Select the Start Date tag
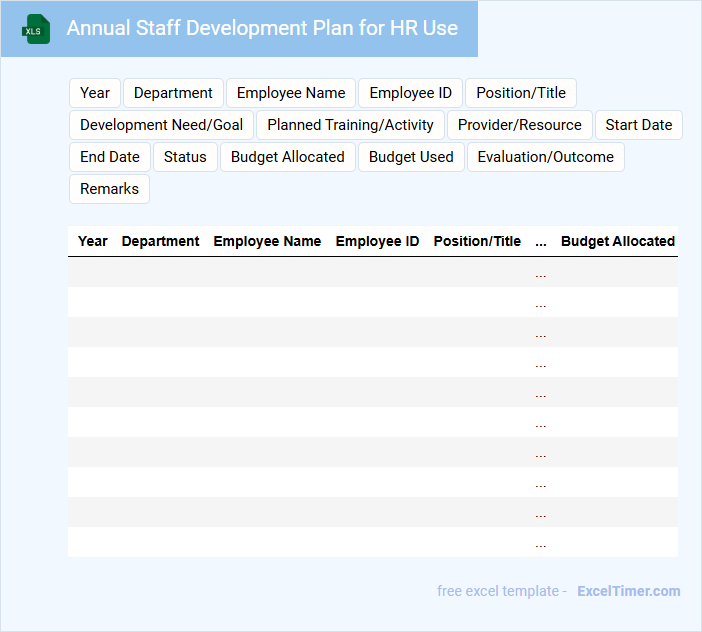 tap(638, 125)
